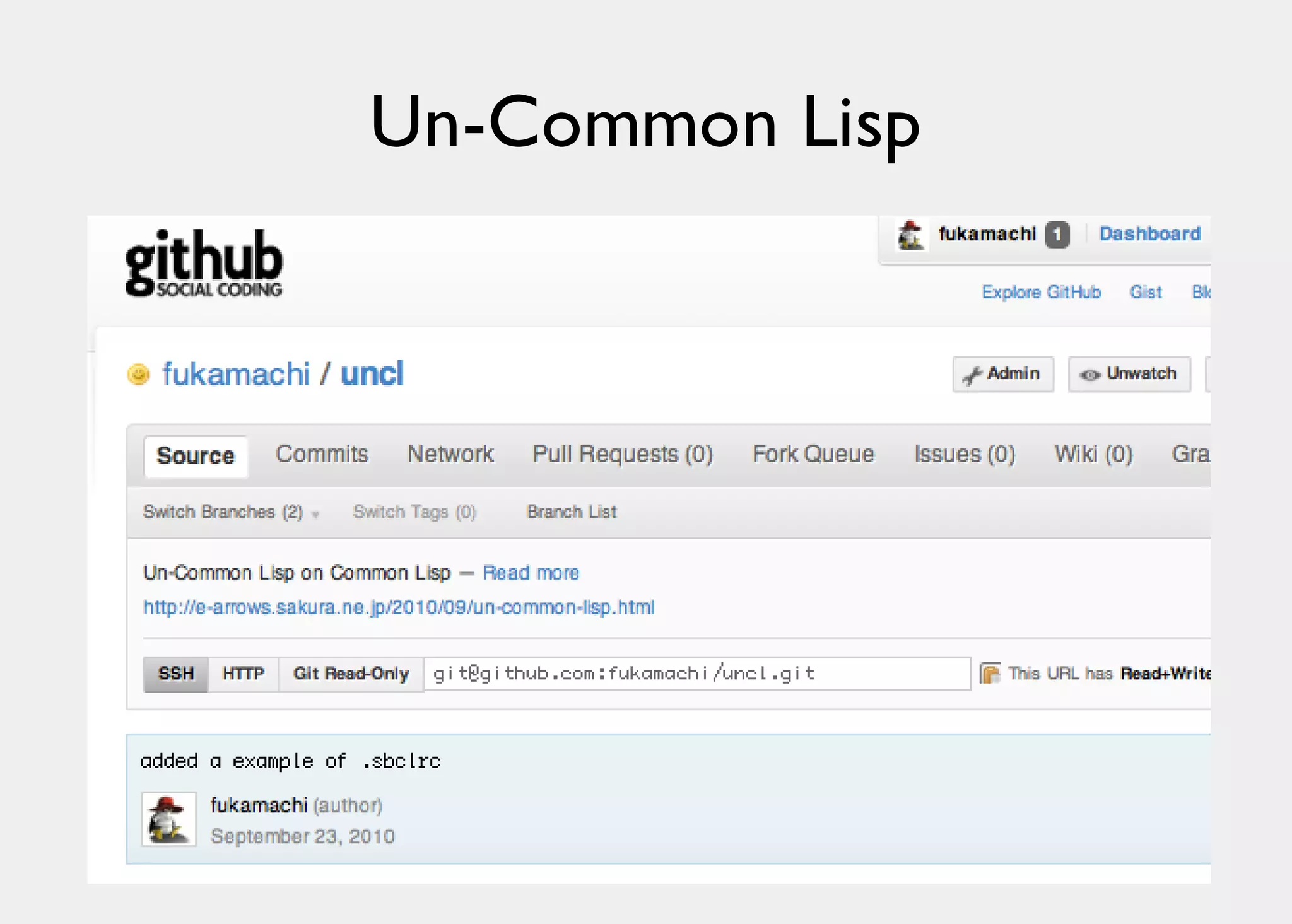This screenshot has height=924, width=1292.
Task: Click the GitHub Social Coding logo
Action: coord(204,264)
